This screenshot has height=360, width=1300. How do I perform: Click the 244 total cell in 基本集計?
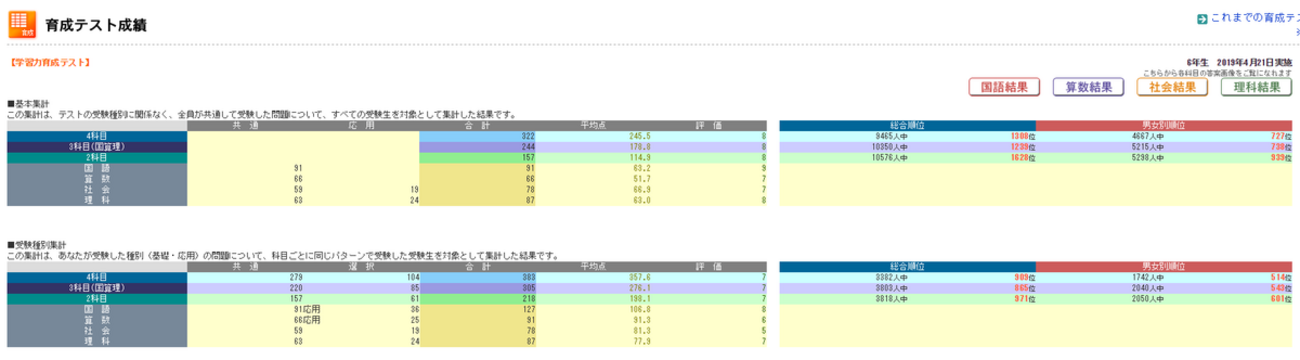click(478, 147)
